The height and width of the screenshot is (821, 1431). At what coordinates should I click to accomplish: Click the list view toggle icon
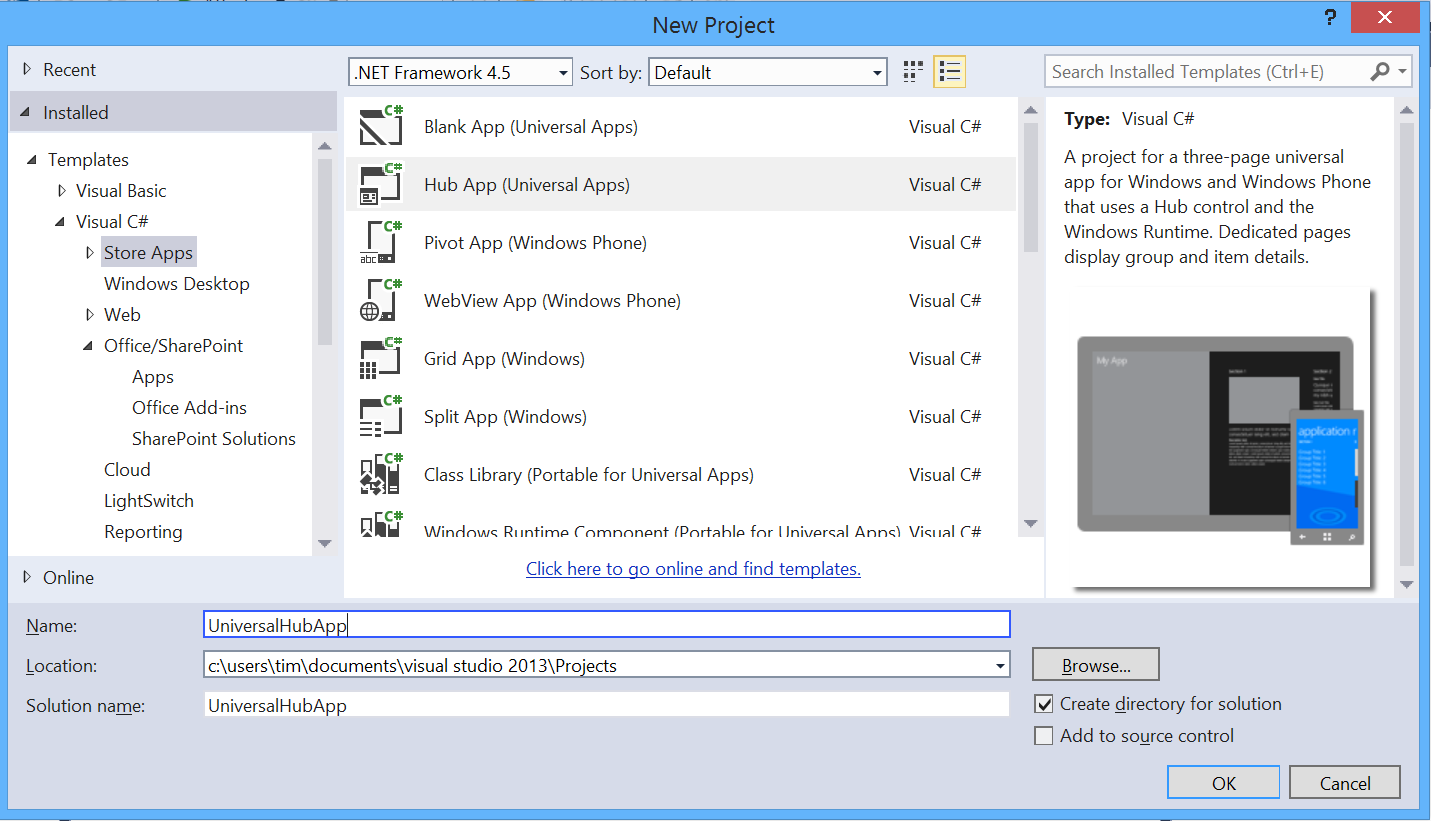point(948,71)
